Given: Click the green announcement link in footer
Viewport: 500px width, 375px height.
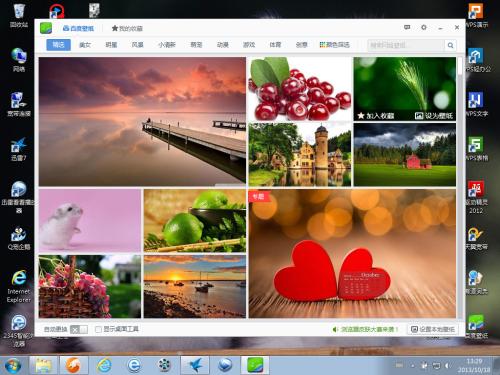Looking at the screenshot, I should tap(369, 329).
